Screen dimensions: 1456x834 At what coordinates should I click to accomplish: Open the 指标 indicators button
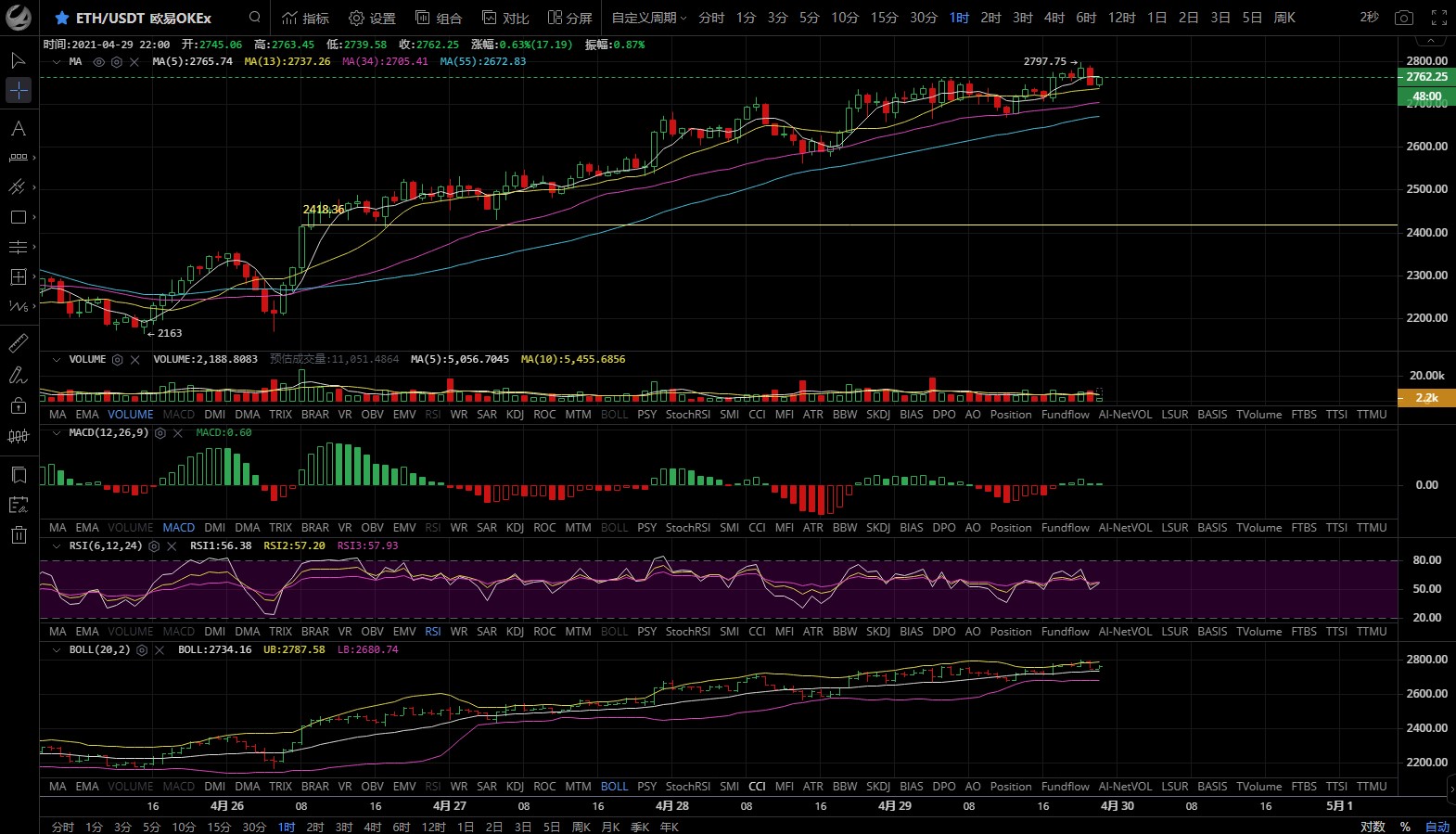pos(305,18)
